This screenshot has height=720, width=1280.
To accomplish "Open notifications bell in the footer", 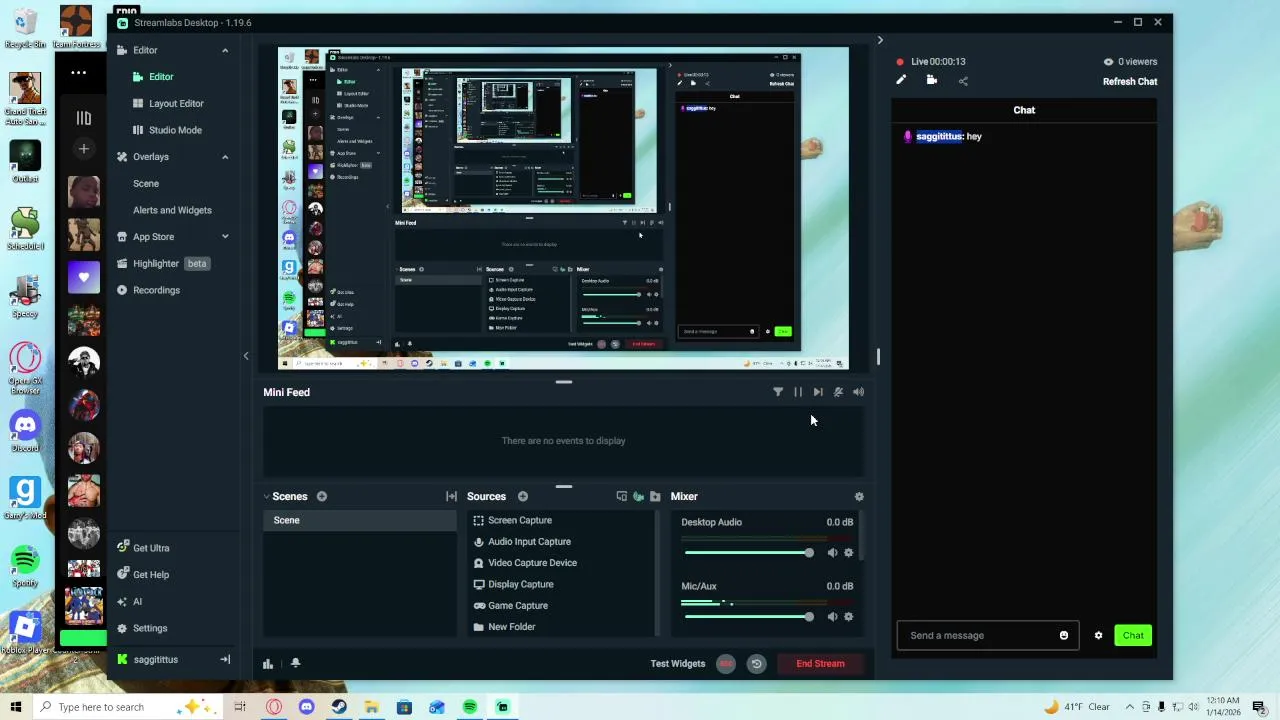I will coord(295,663).
